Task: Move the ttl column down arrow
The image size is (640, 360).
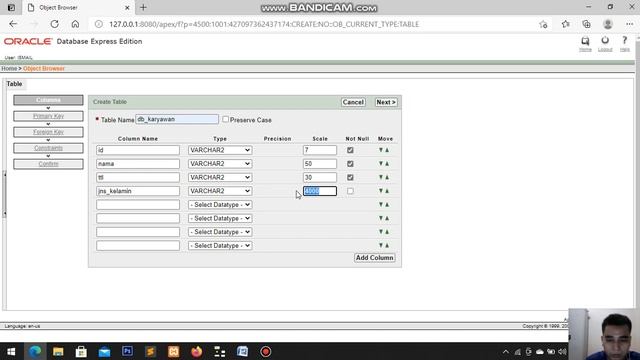Action: tap(381, 178)
